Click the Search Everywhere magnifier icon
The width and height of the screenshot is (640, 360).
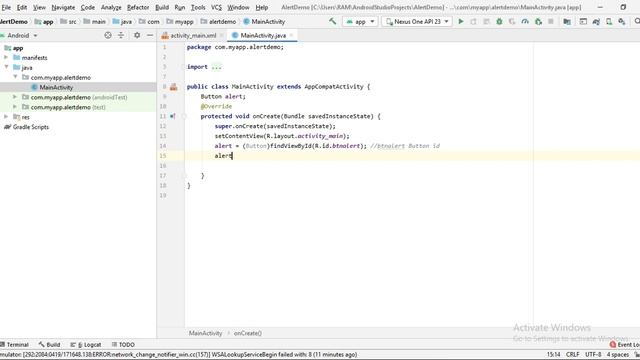click(637, 22)
